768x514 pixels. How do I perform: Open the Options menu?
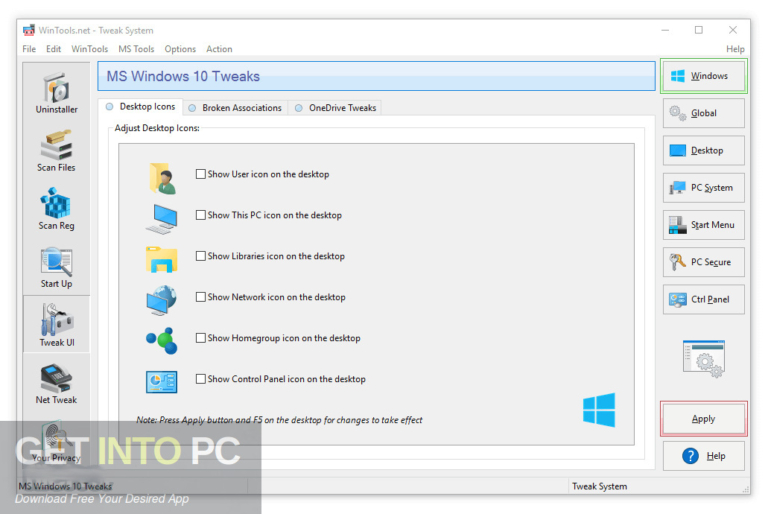[180, 49]
